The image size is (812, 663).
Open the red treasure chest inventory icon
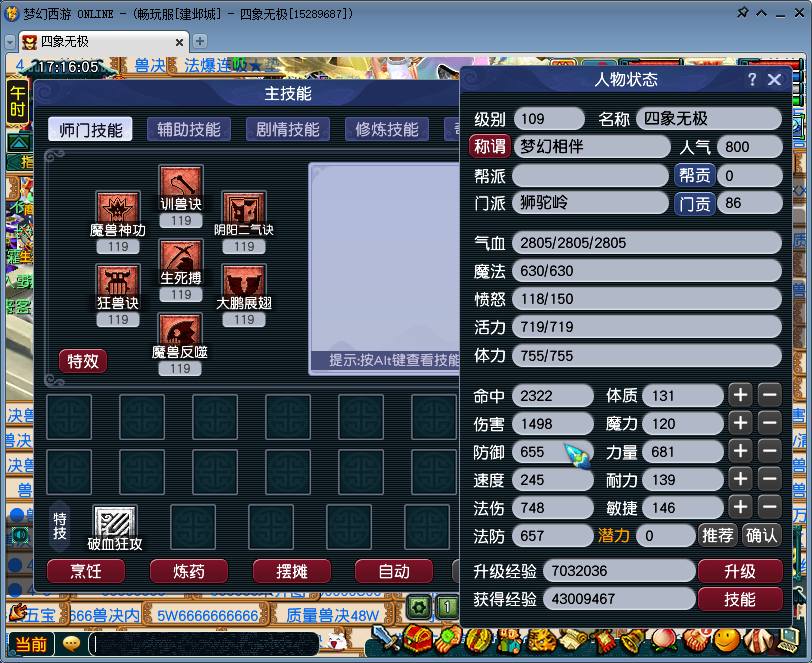(417, 639)
